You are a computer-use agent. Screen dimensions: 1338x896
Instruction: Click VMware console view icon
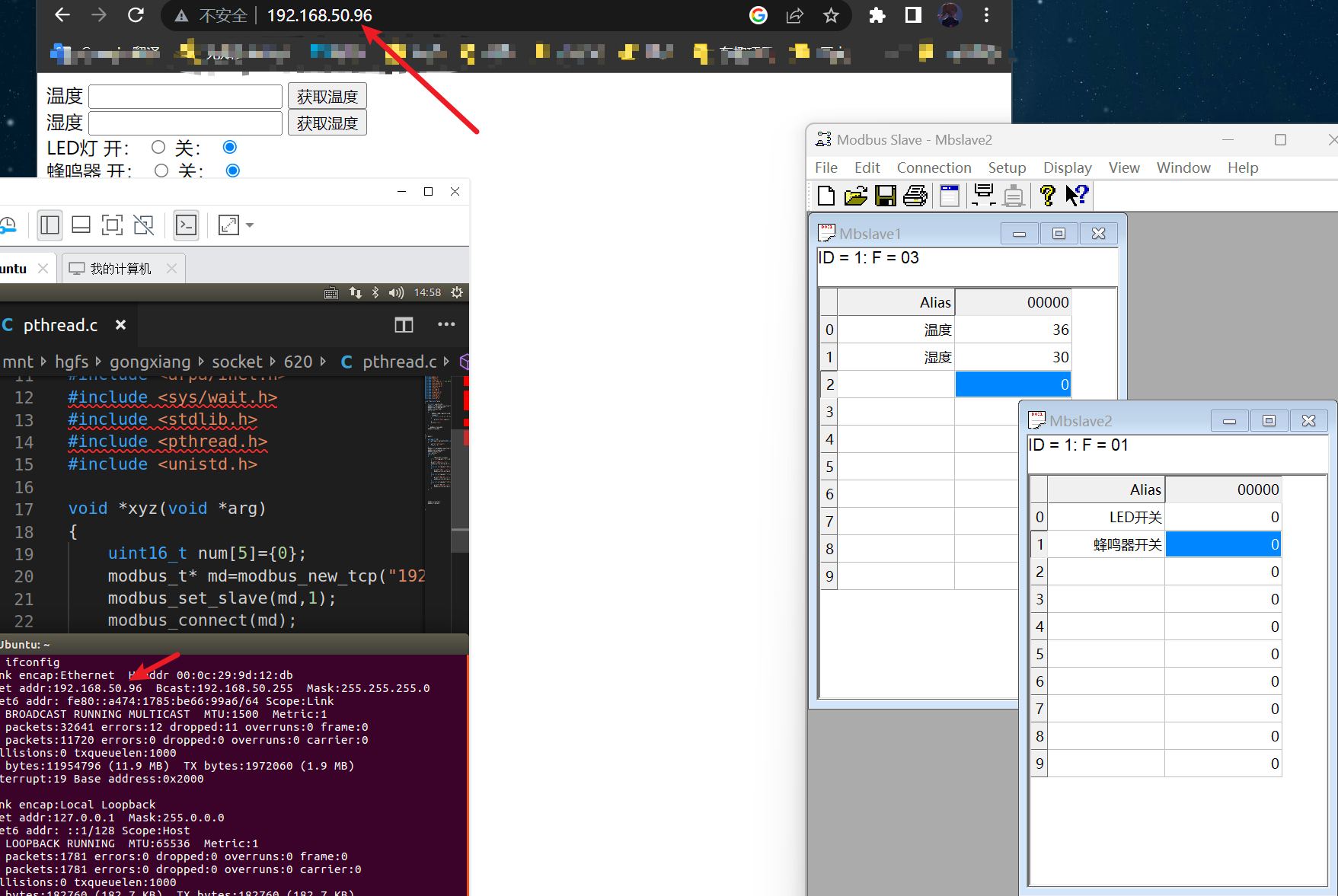pyautogui.click(x=187, y=225)
